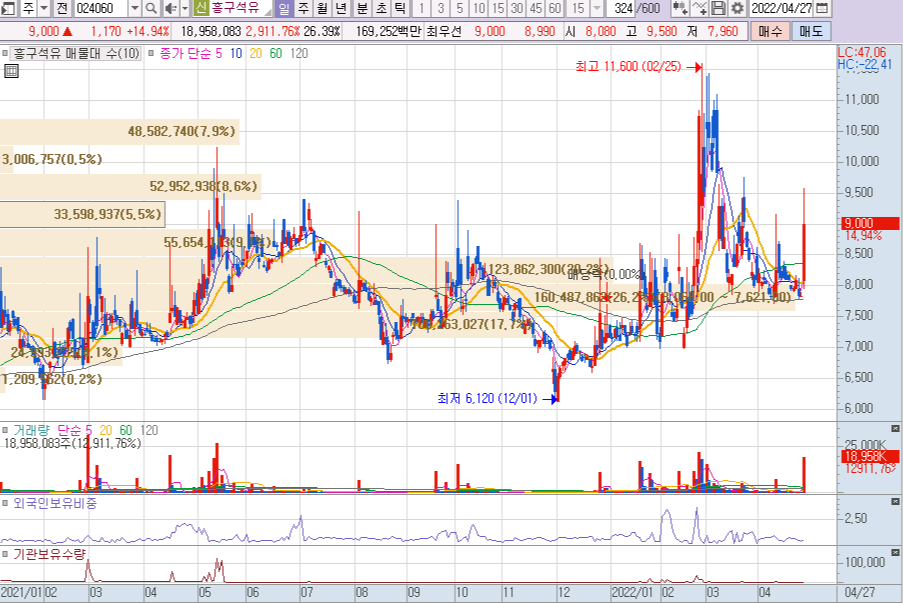903x603 pixels.
Task: Click the 52,952,938(8.6%) volume profile label
Action: 203,186
